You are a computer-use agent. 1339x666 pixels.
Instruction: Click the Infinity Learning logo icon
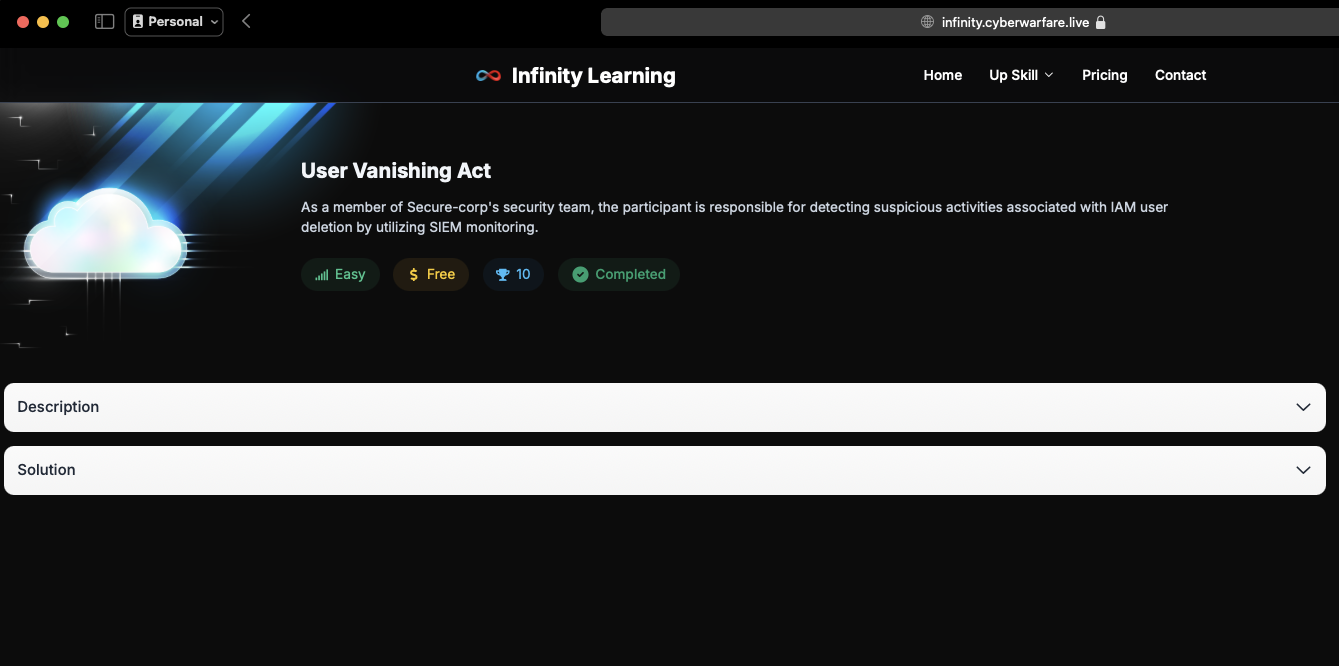(x=488, y=74)
